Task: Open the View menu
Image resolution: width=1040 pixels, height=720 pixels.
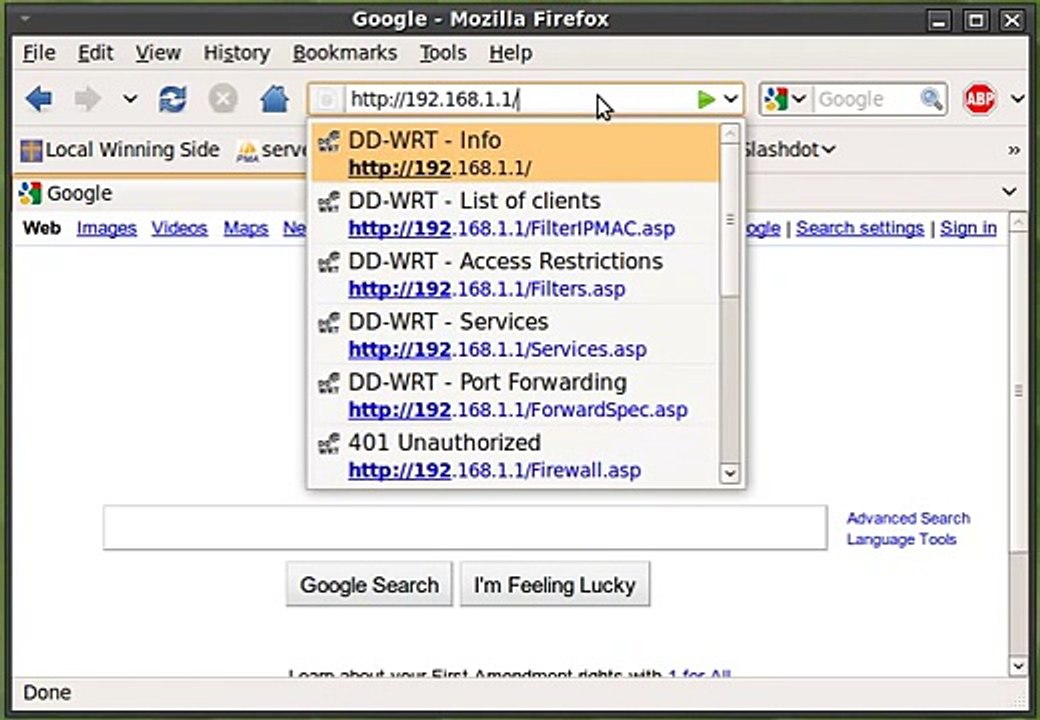Action: [158, 53]
